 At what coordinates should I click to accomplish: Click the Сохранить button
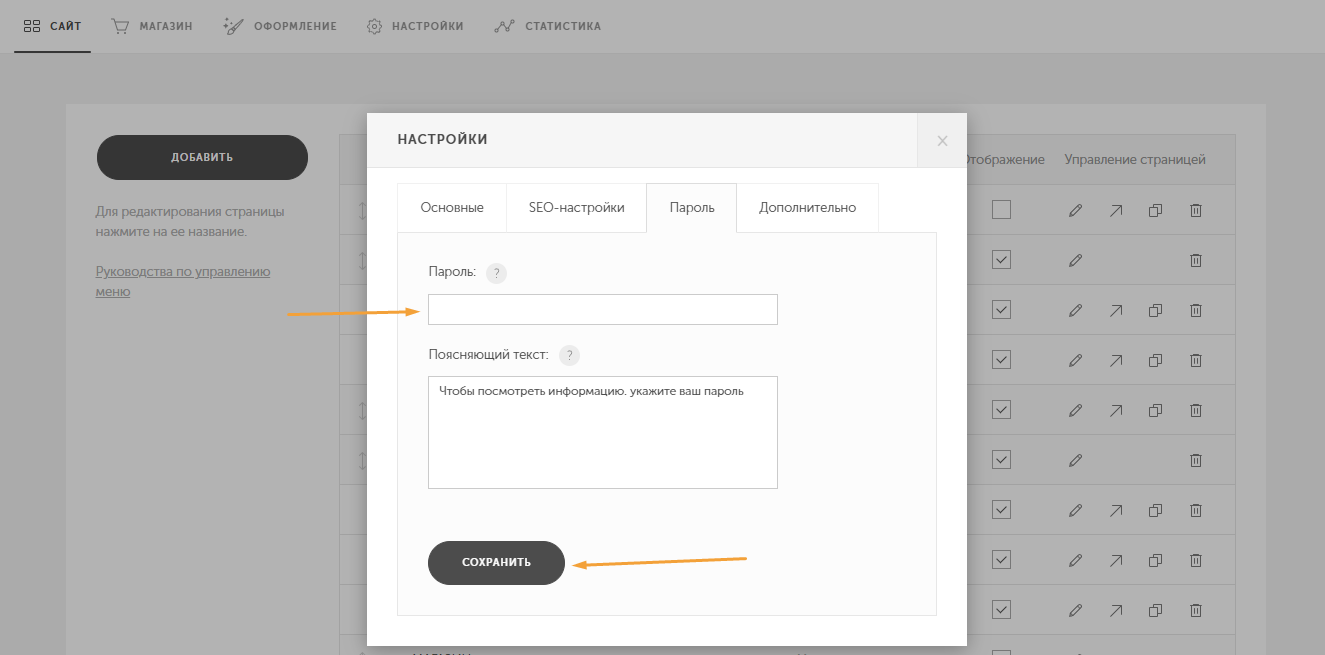496,563
